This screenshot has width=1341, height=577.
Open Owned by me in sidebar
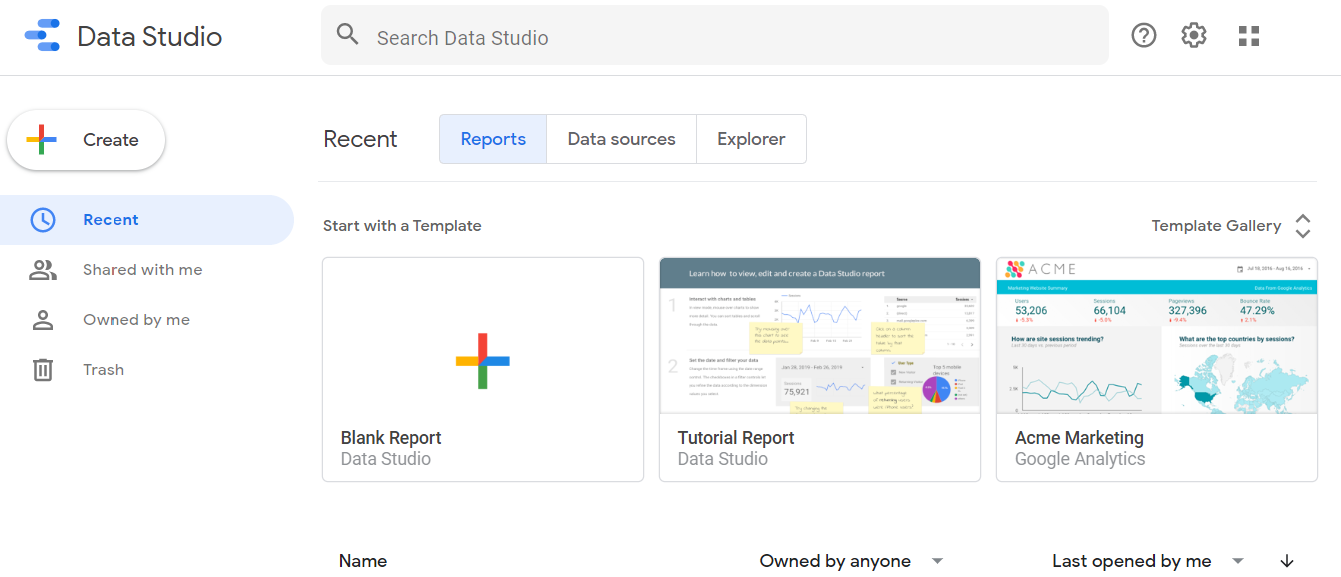(147, 320)
